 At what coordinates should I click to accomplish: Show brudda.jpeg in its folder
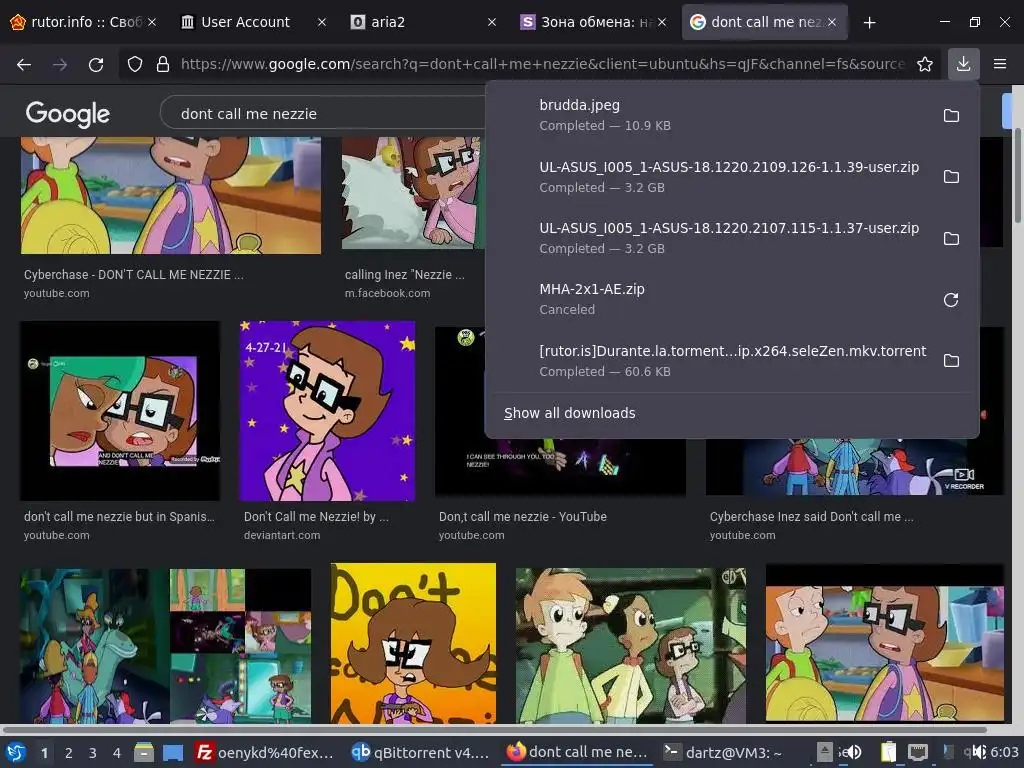tap(951, 116)
